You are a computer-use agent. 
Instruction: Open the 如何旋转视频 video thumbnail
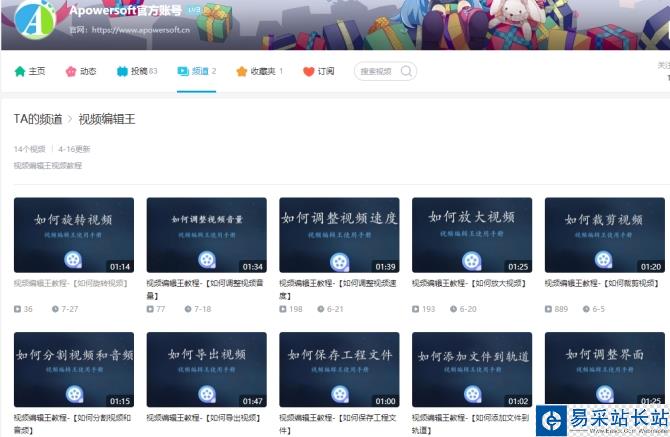(73, 235)
